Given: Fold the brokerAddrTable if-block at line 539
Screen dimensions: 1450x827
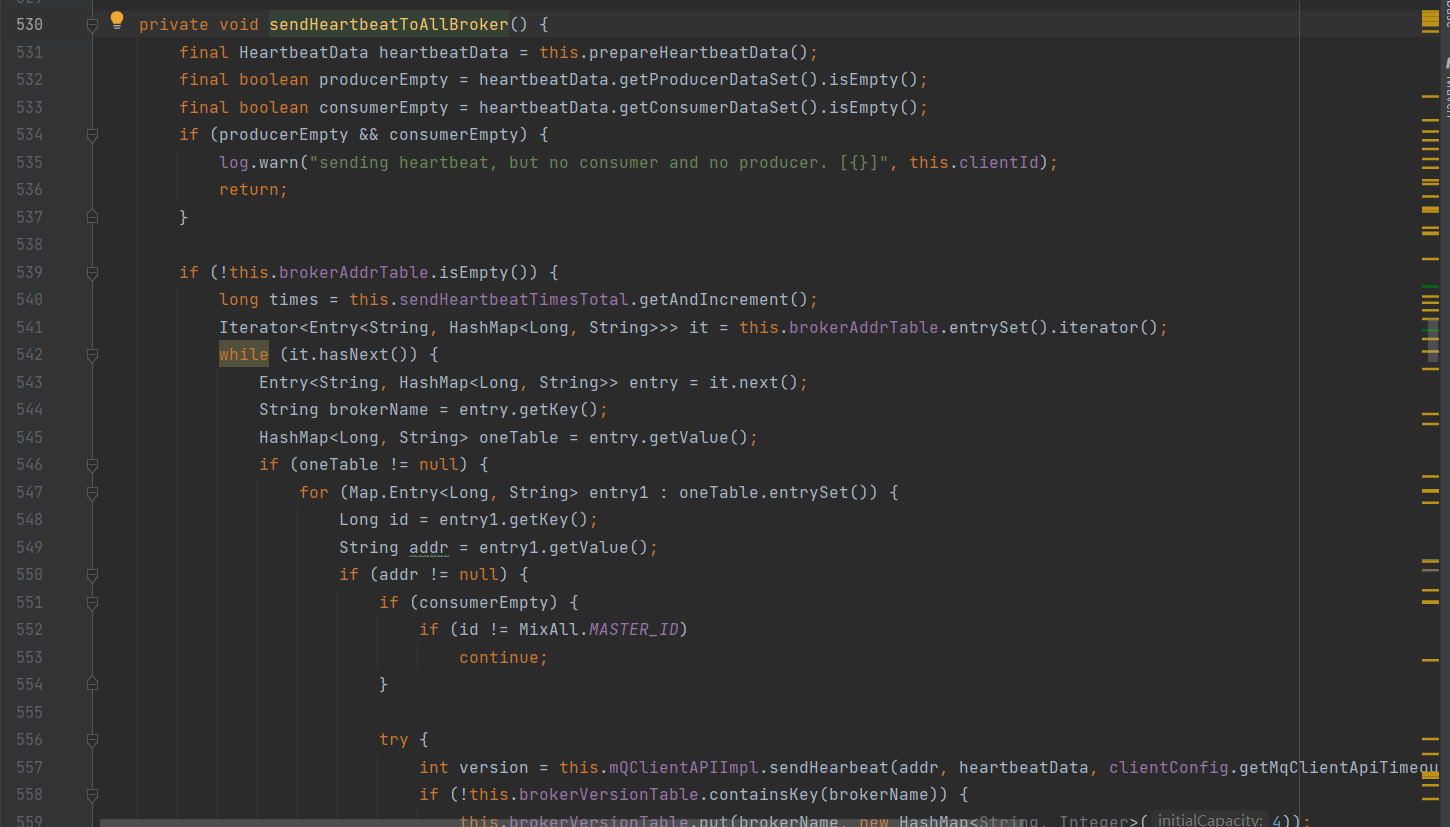Looking at the screenshot, I should coord(92,272).
